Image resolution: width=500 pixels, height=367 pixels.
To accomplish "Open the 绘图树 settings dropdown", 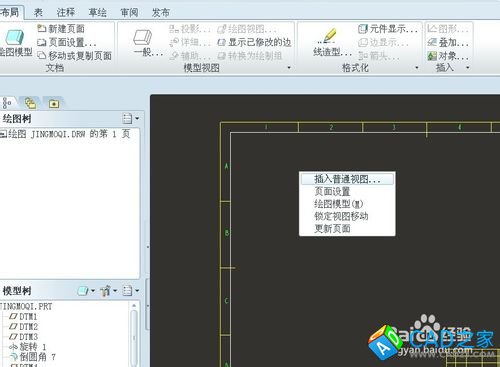I will 130,118.
